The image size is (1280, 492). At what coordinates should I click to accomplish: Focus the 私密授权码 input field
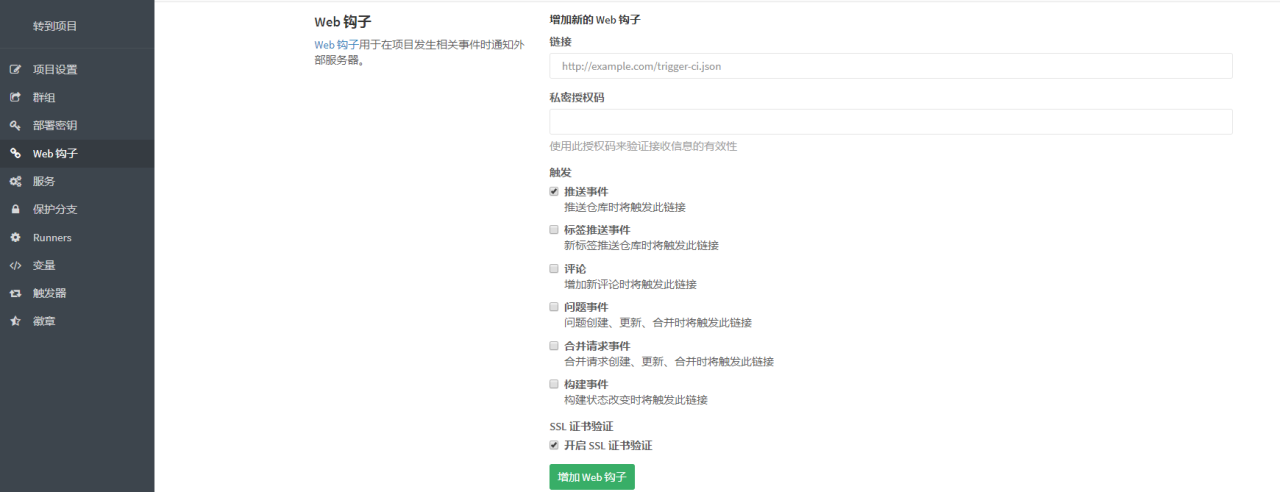point(890,122)
